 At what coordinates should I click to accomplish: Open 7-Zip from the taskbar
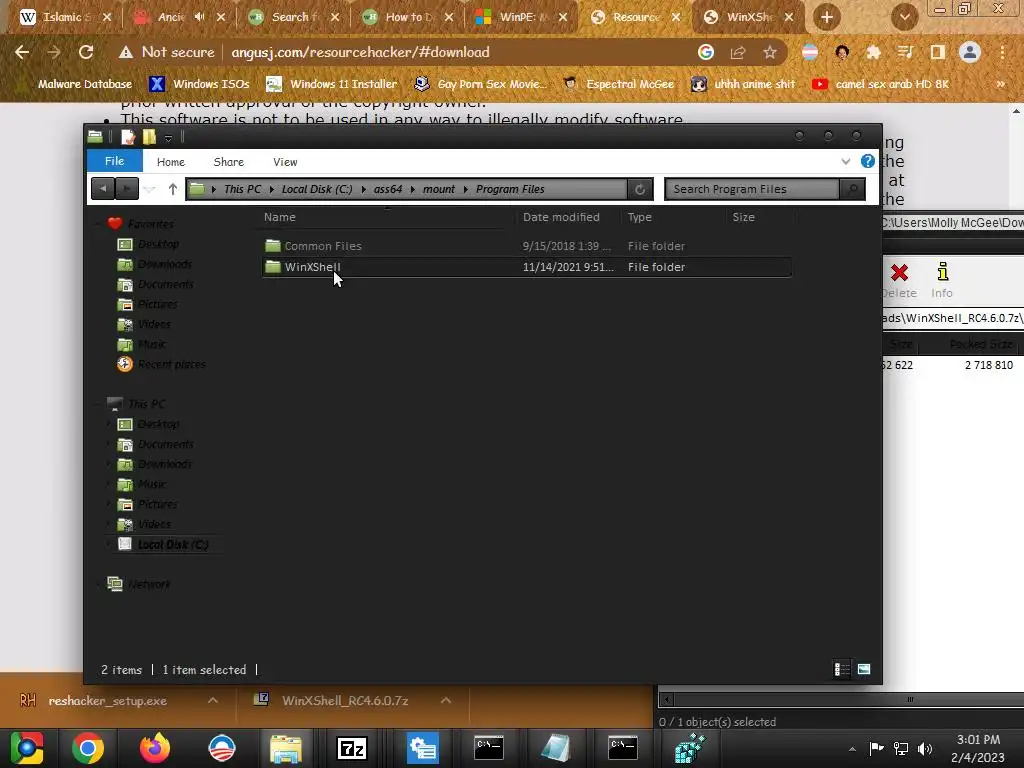[352, 748]
